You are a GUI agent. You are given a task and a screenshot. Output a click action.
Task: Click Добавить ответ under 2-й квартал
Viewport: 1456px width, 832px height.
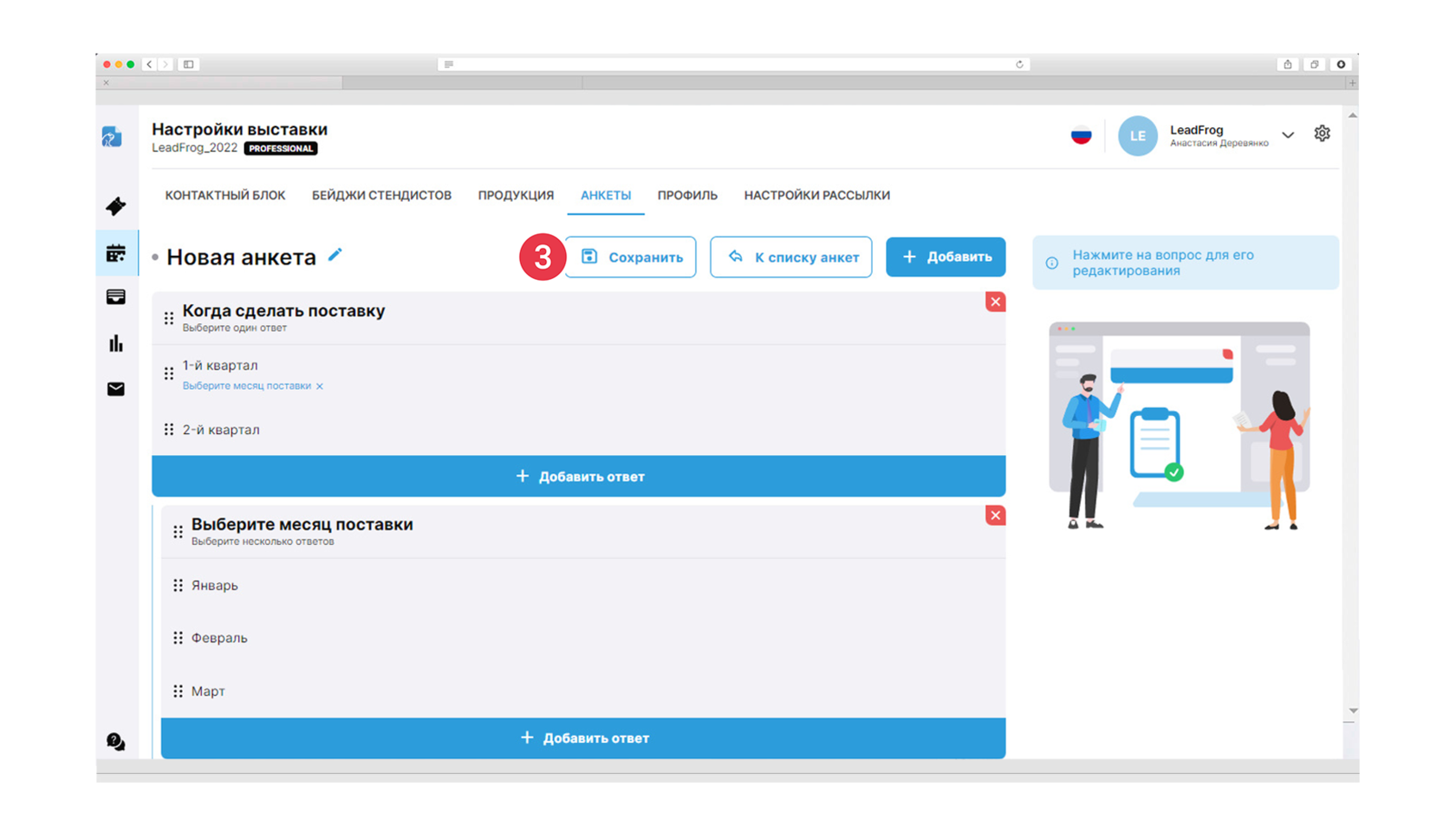[579, 477]
